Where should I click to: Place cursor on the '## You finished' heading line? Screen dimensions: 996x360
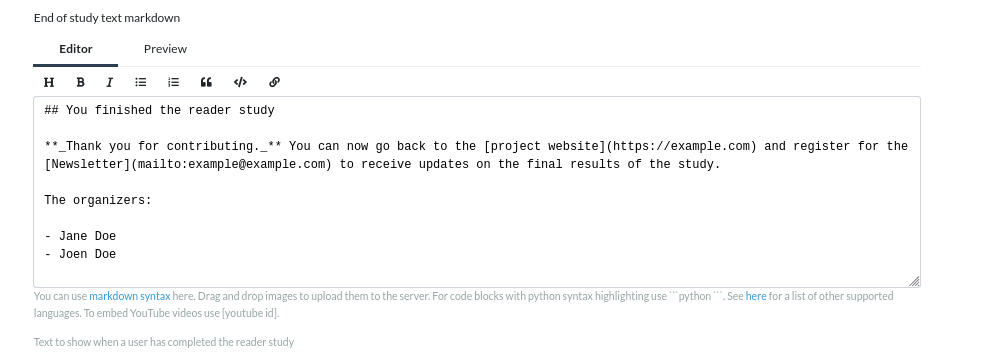(159, 110)
